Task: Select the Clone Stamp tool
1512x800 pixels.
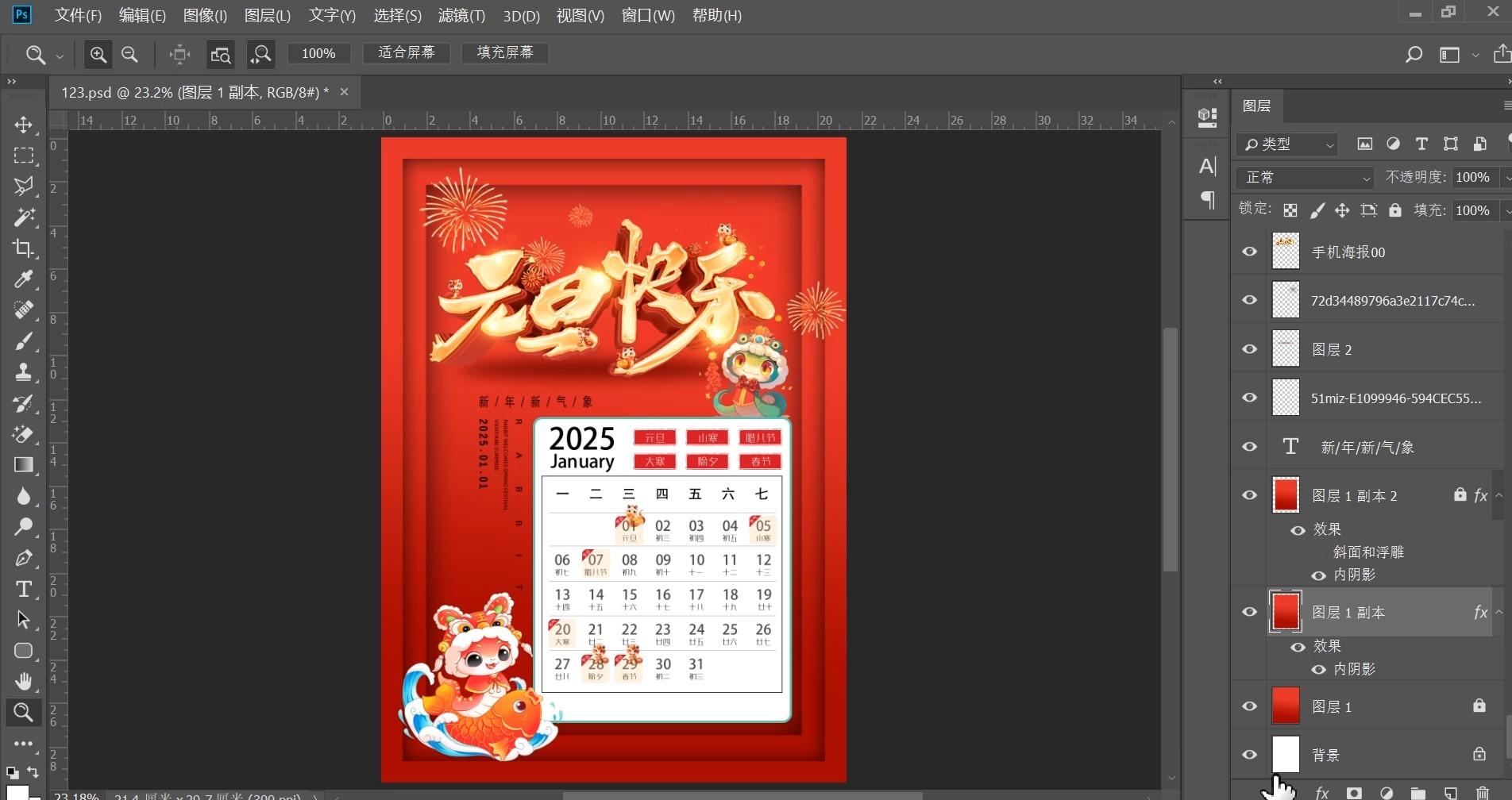Action: point(23,372)
